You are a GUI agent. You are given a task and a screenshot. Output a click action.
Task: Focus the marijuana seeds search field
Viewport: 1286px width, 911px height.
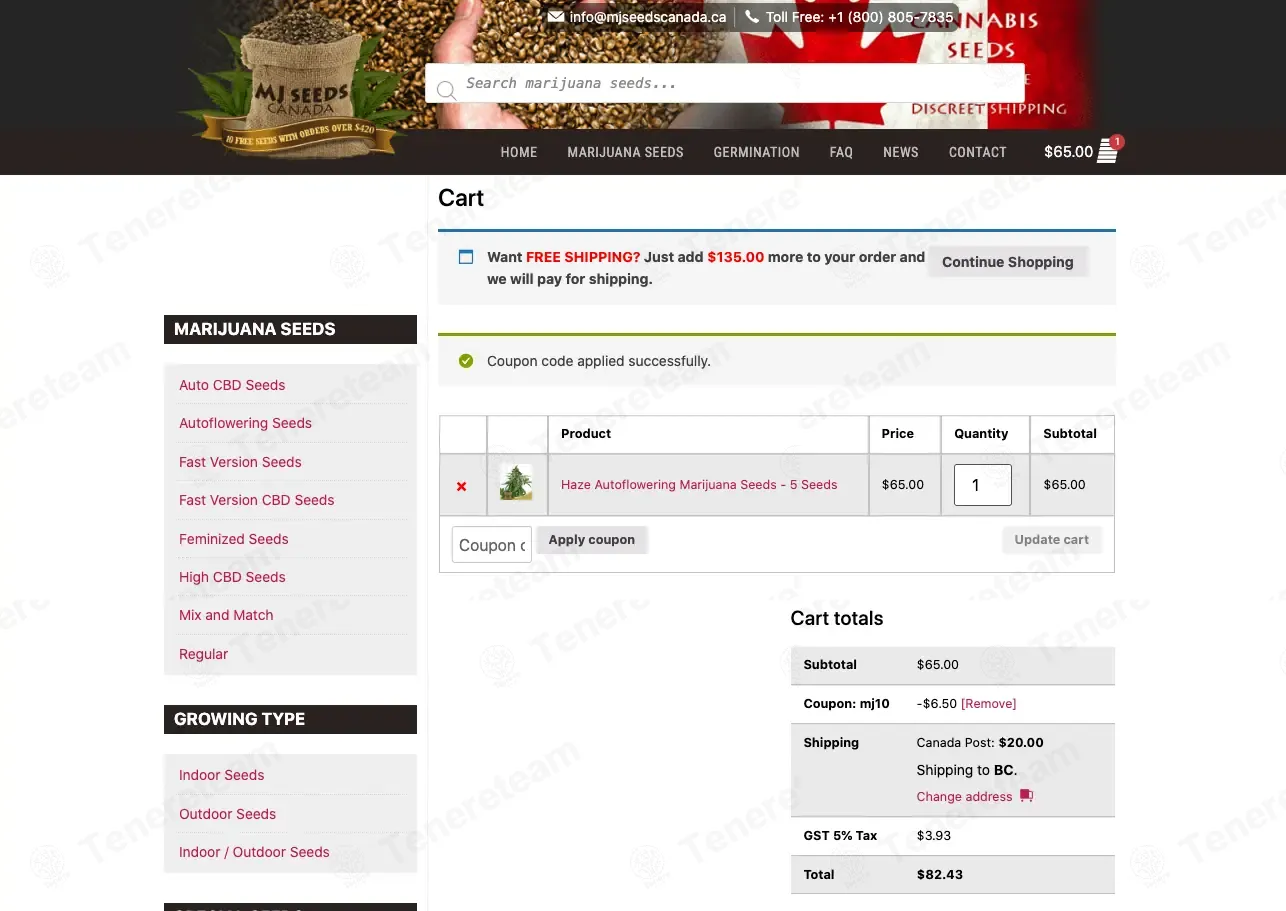pos(724,83)
